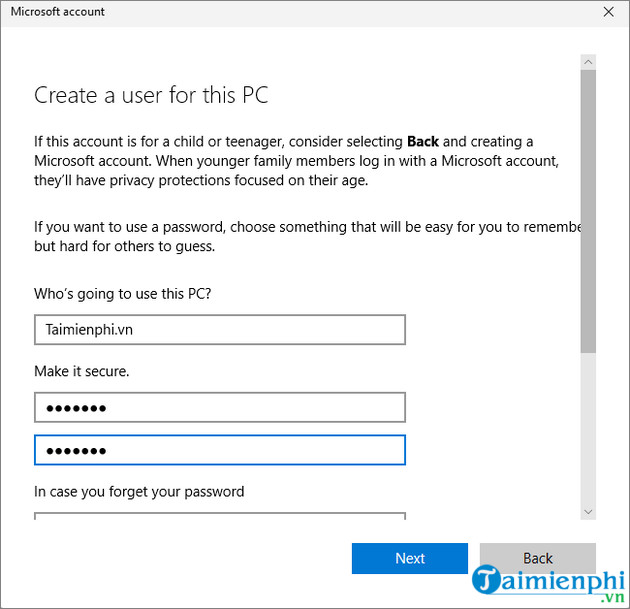
Task: Close the Microsoft account dialog
Action: pos(609,12)
